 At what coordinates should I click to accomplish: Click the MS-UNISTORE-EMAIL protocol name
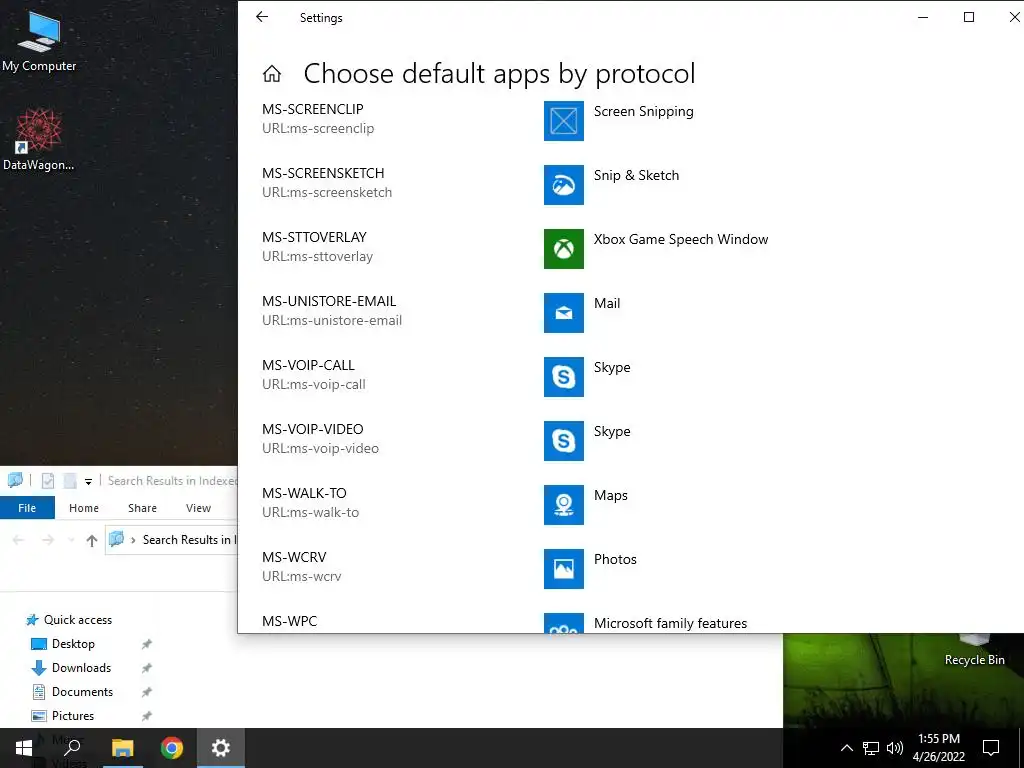click(329, 301)
